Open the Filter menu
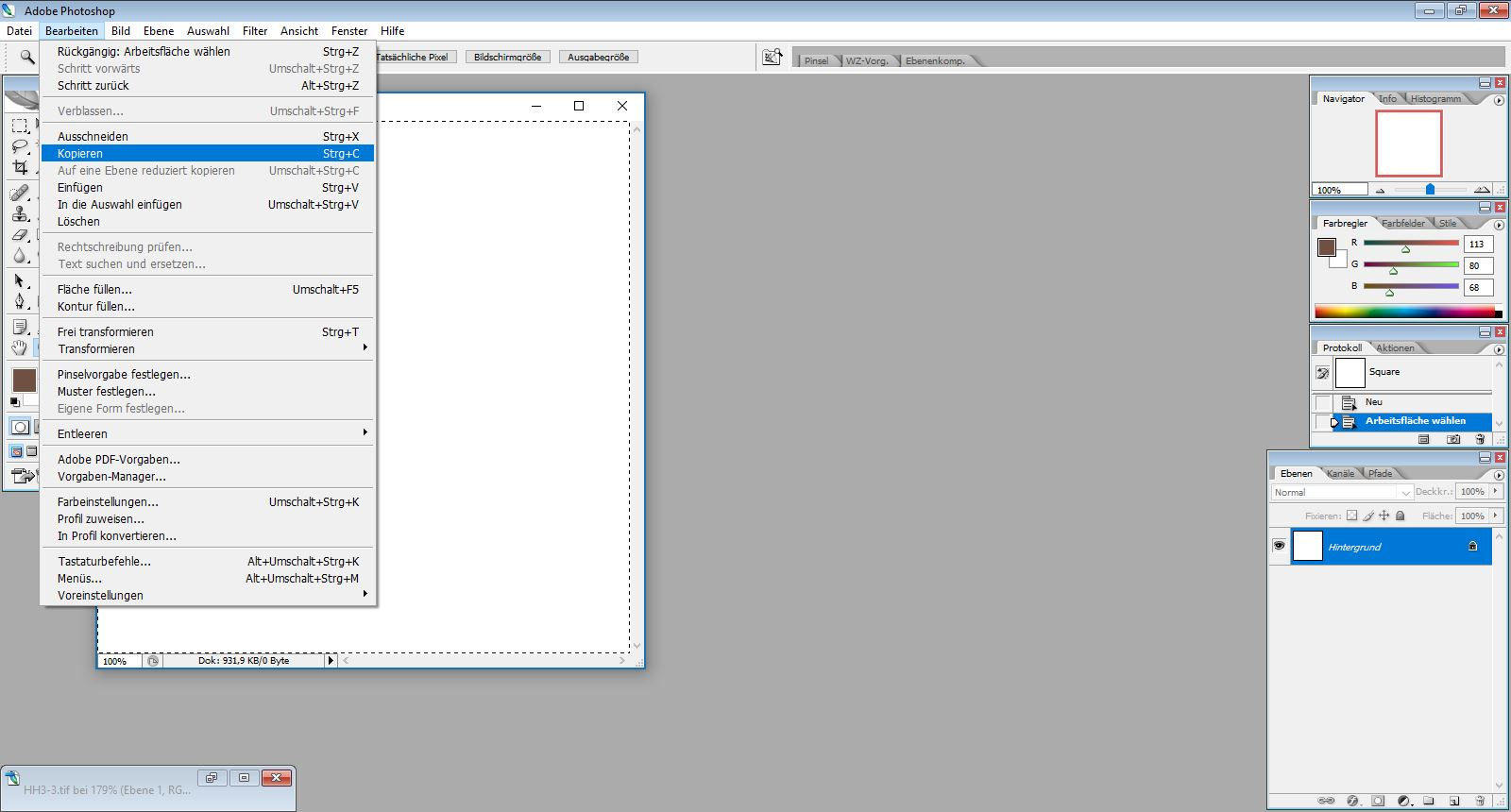 point(255,31)
